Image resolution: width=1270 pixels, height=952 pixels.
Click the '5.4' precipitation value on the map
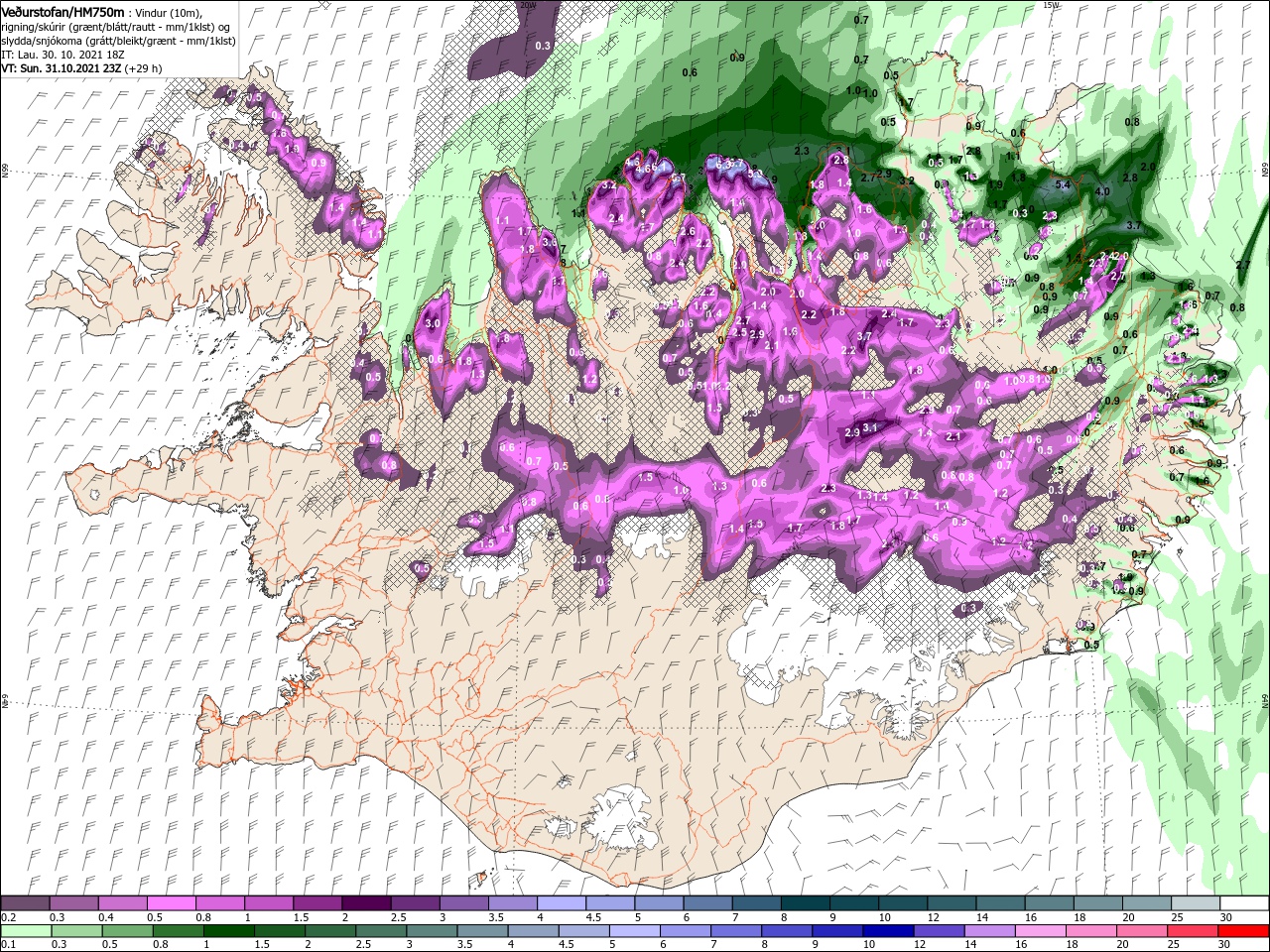[1063, 184]
